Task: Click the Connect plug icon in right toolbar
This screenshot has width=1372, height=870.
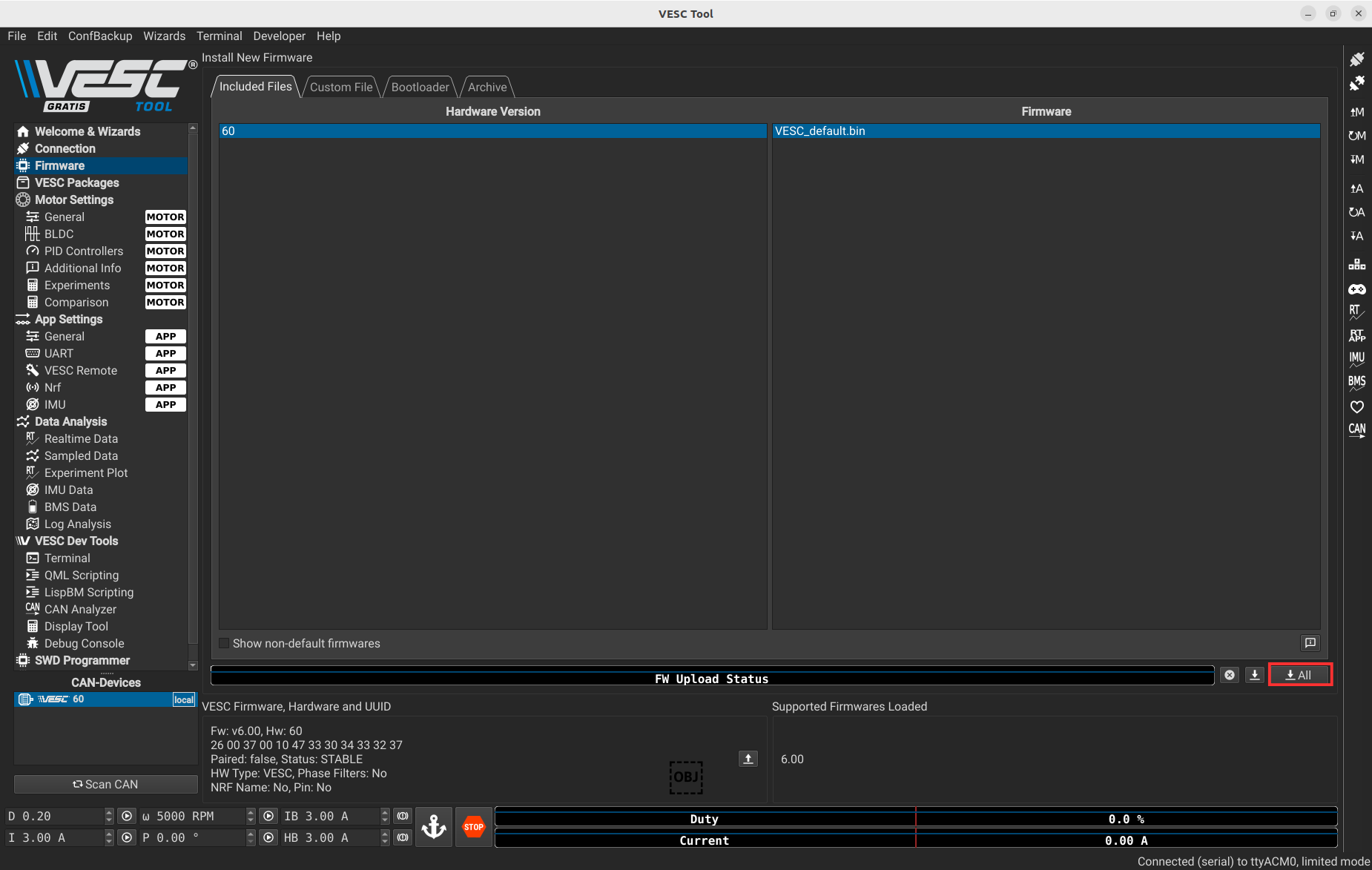Action: 1356,59
